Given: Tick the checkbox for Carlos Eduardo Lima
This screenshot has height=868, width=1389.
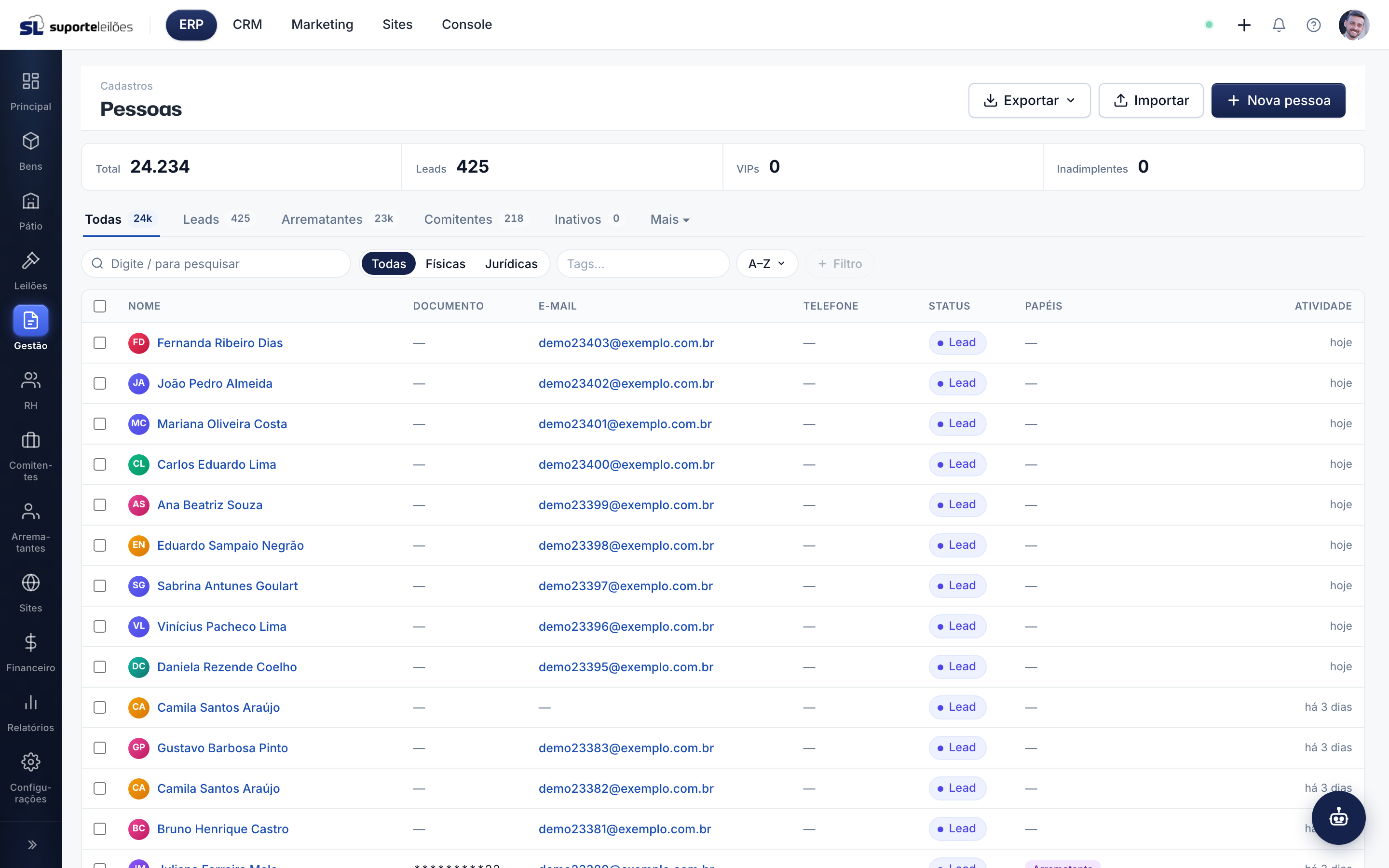Looking at the screenshot, I should [100, 464].
